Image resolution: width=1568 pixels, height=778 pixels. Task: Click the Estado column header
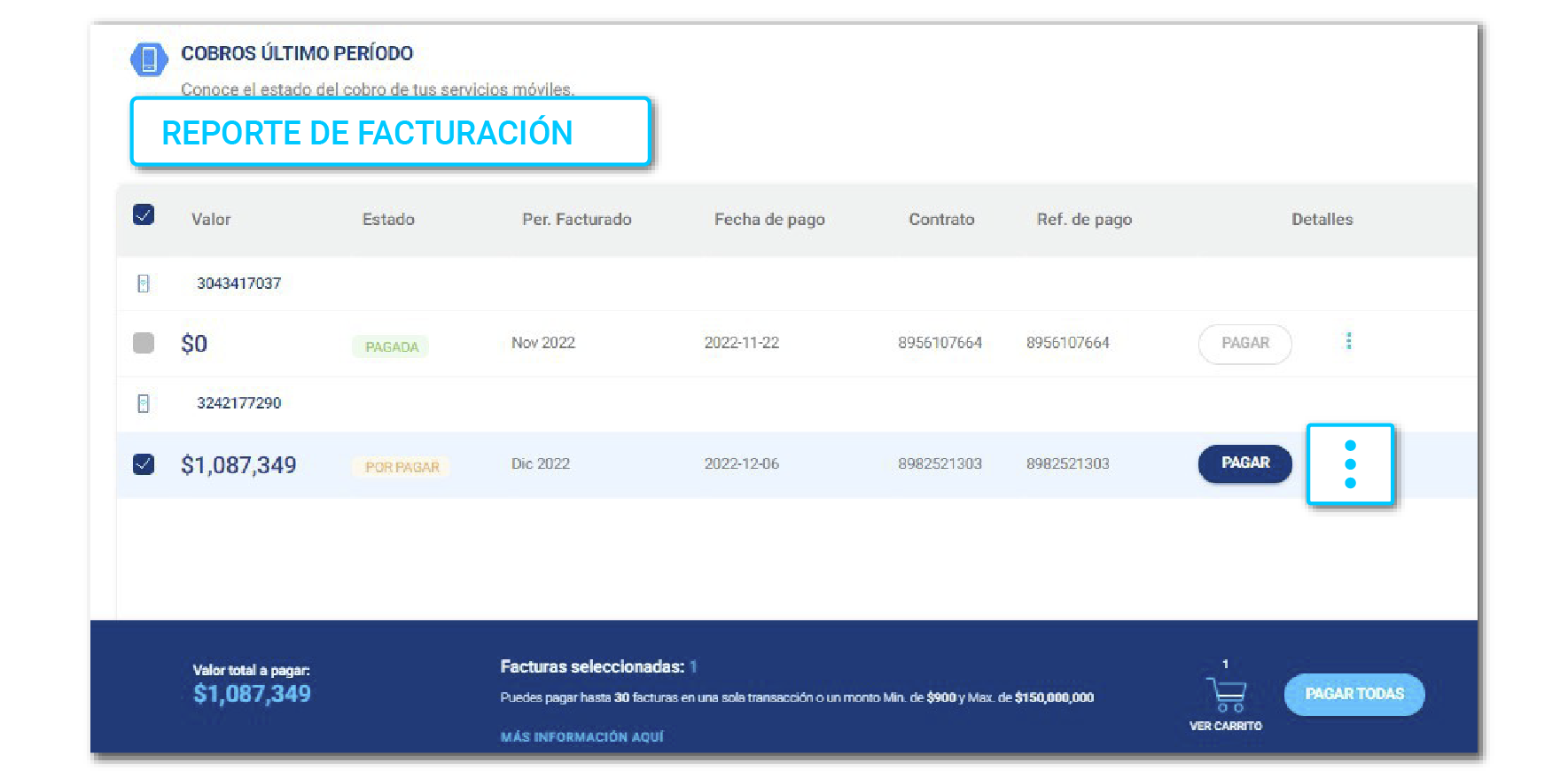pos(388,219)
